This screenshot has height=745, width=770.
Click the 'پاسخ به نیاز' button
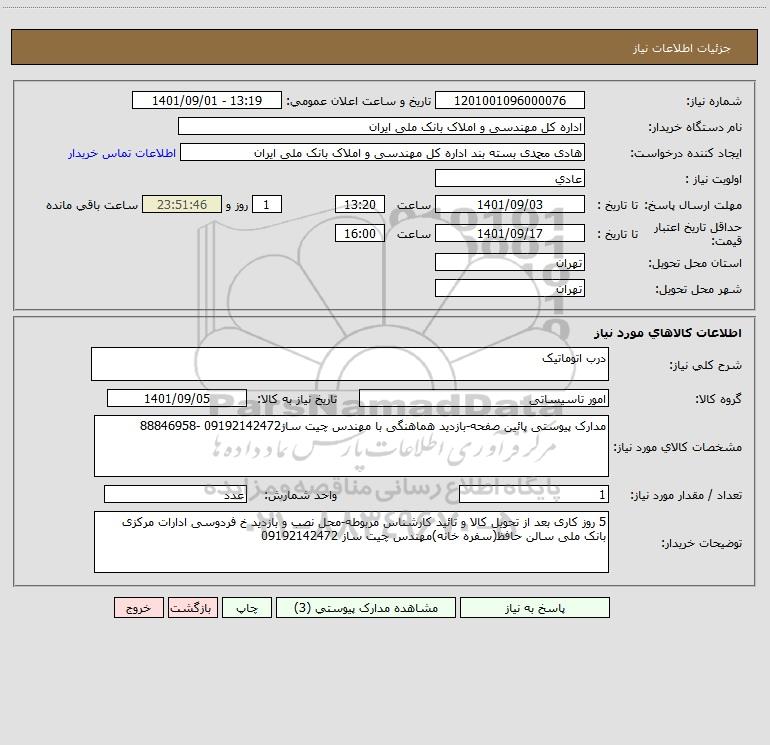pos(535,607)
